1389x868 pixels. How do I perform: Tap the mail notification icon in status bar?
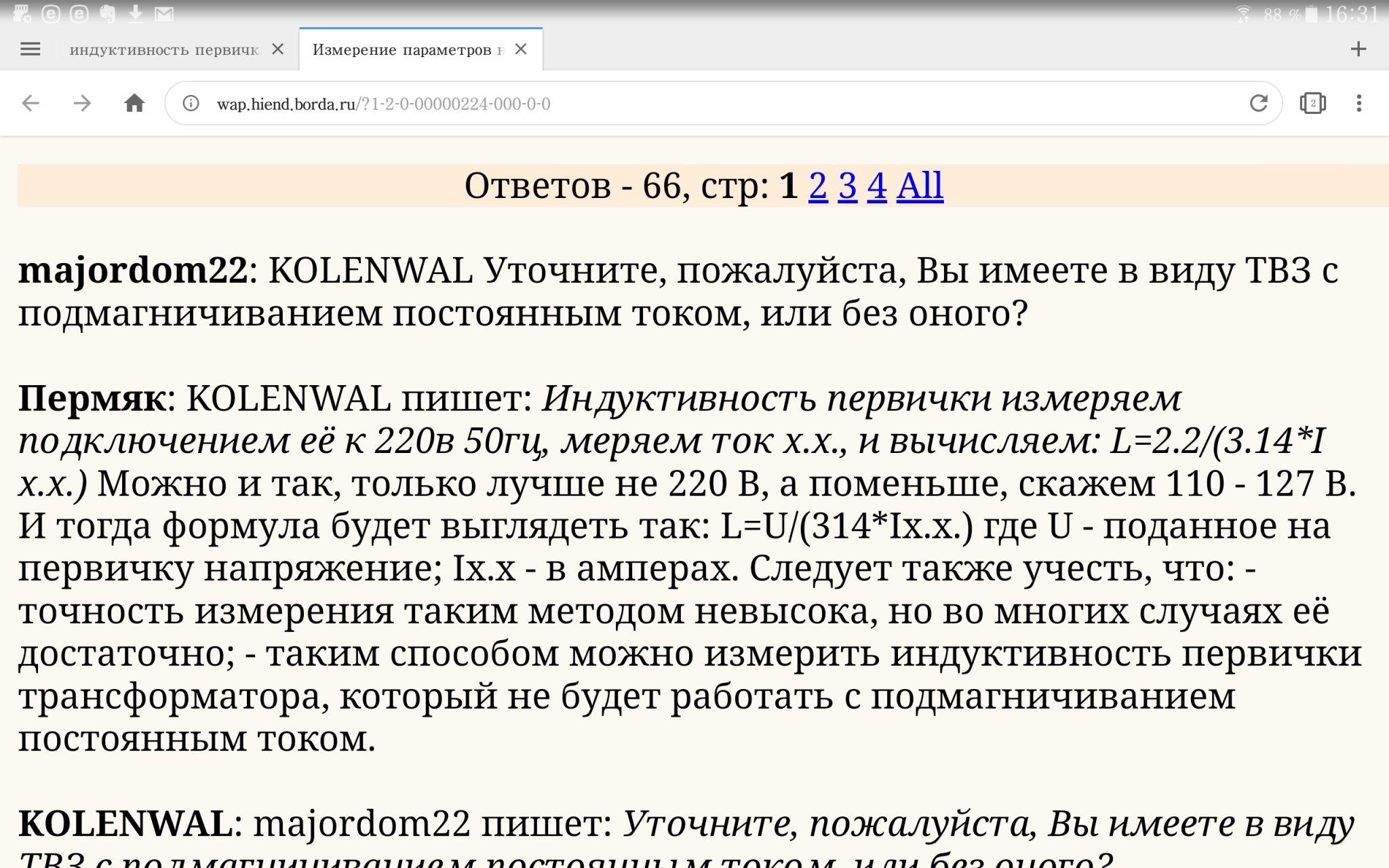click(164, 14)
